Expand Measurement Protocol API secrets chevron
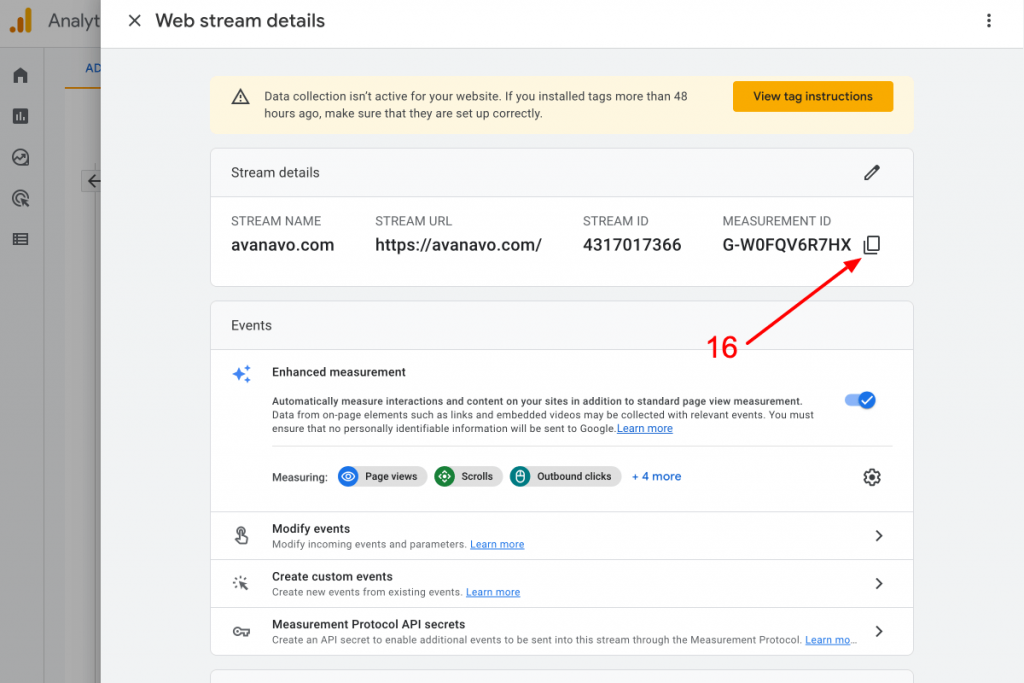This screenshot has height=683, width=1024. 878,631
